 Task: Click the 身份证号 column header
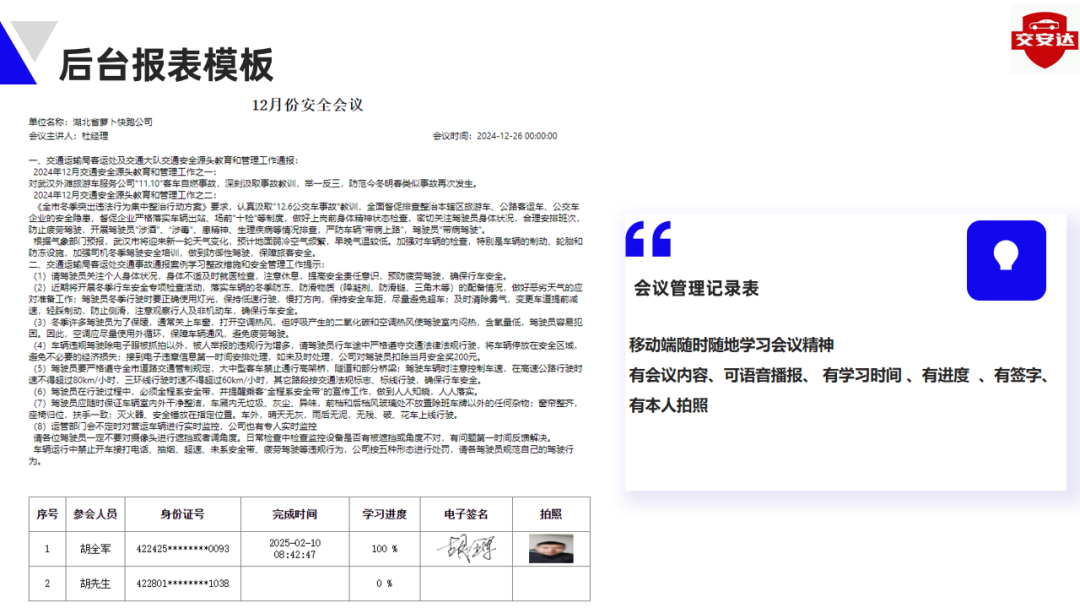point(183,514)
